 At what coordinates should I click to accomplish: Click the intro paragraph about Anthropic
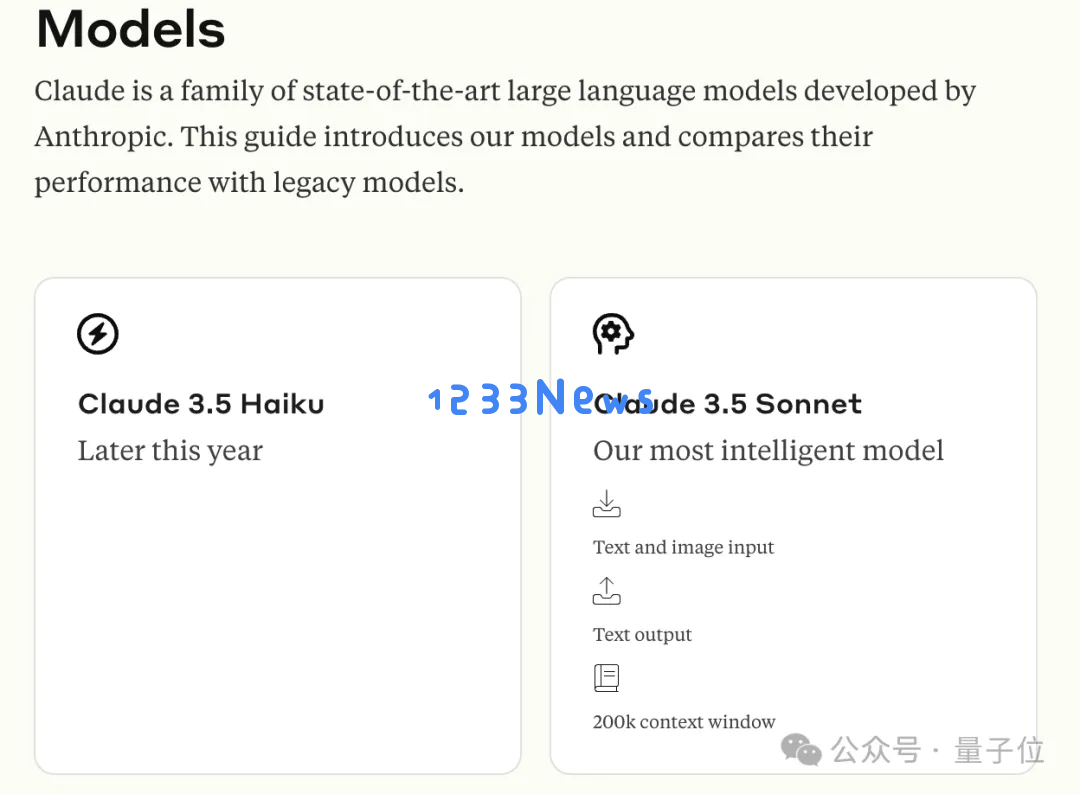505,136
